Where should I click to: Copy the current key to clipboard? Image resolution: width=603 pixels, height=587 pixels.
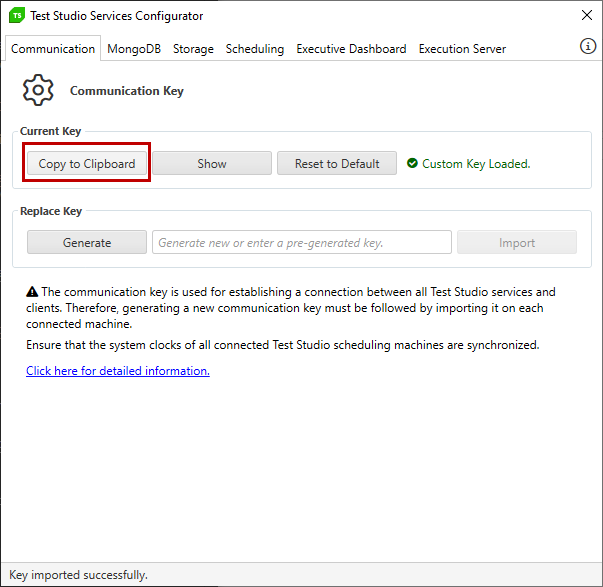point(87,163)
